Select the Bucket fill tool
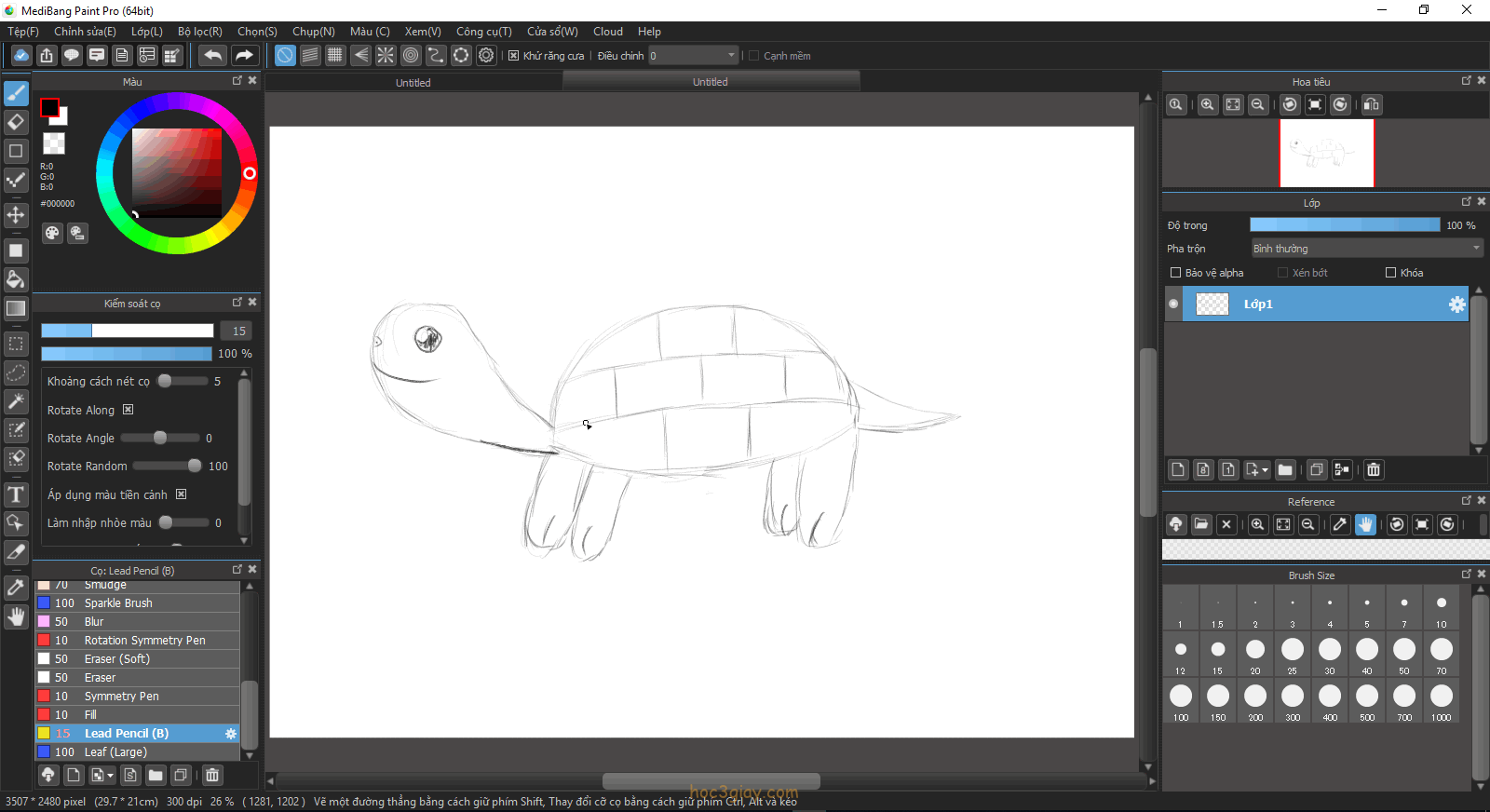 [x=16, y=279]
